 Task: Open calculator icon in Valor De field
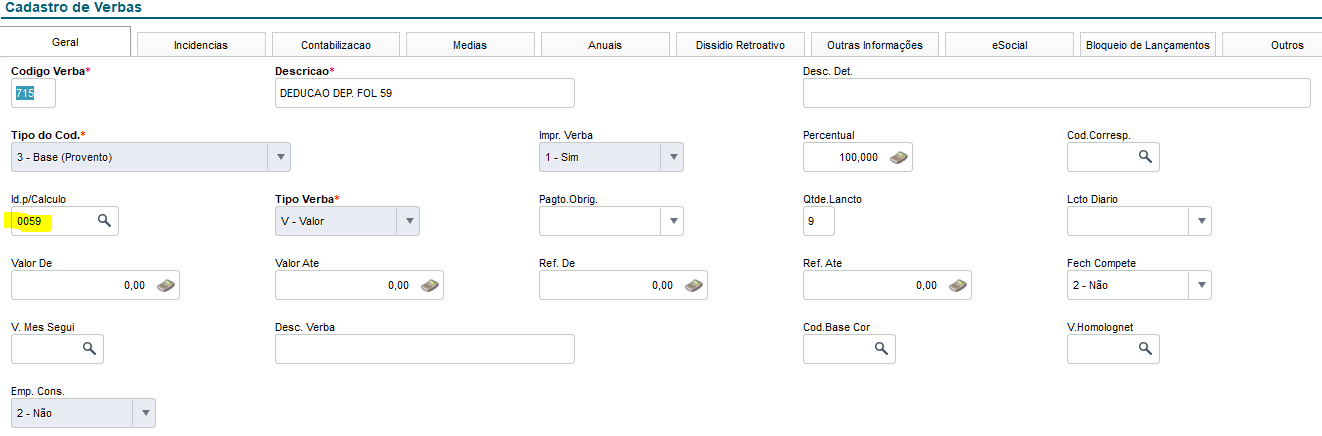[166, 285]
